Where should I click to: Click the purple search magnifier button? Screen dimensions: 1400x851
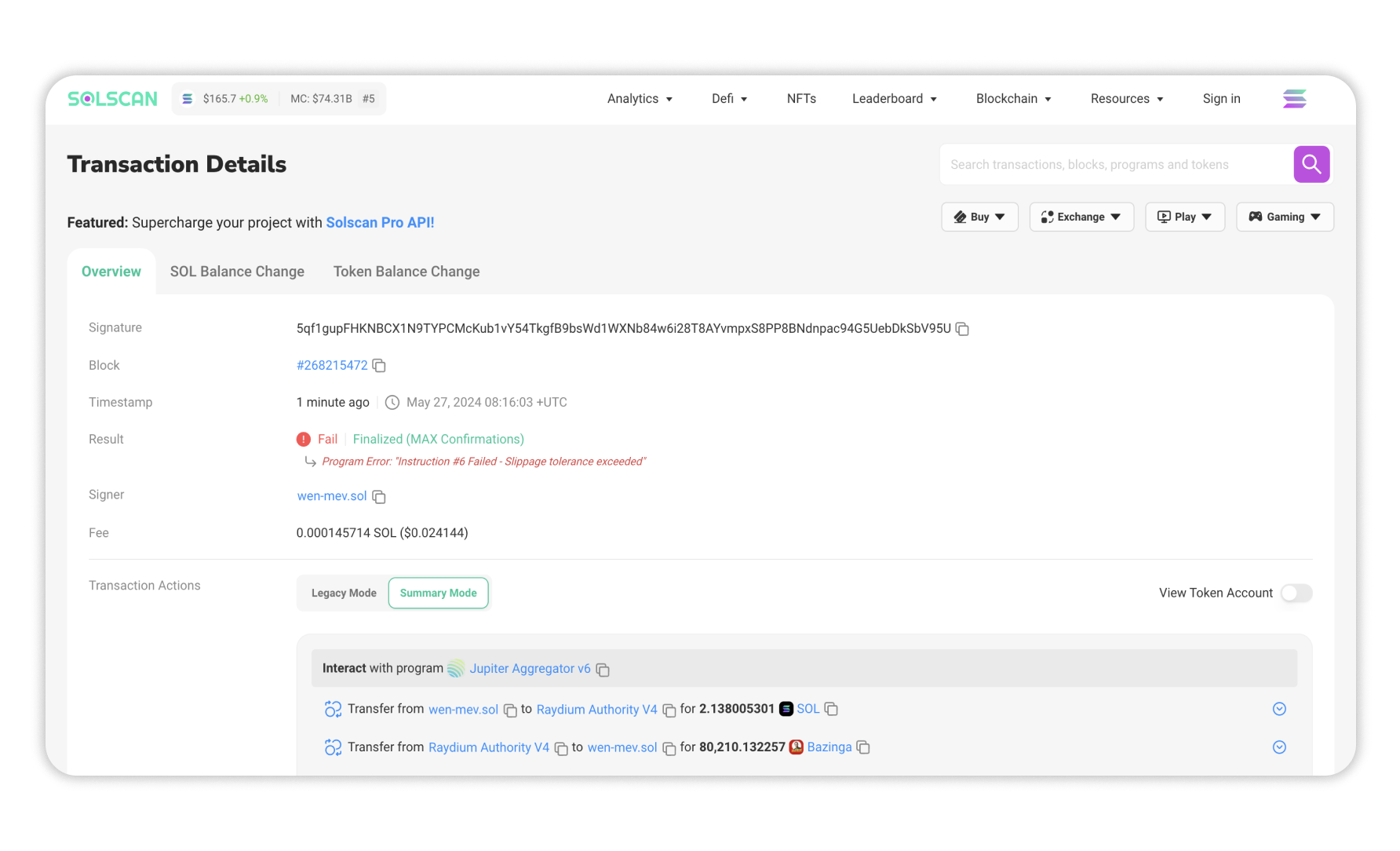coord(1311,164)
